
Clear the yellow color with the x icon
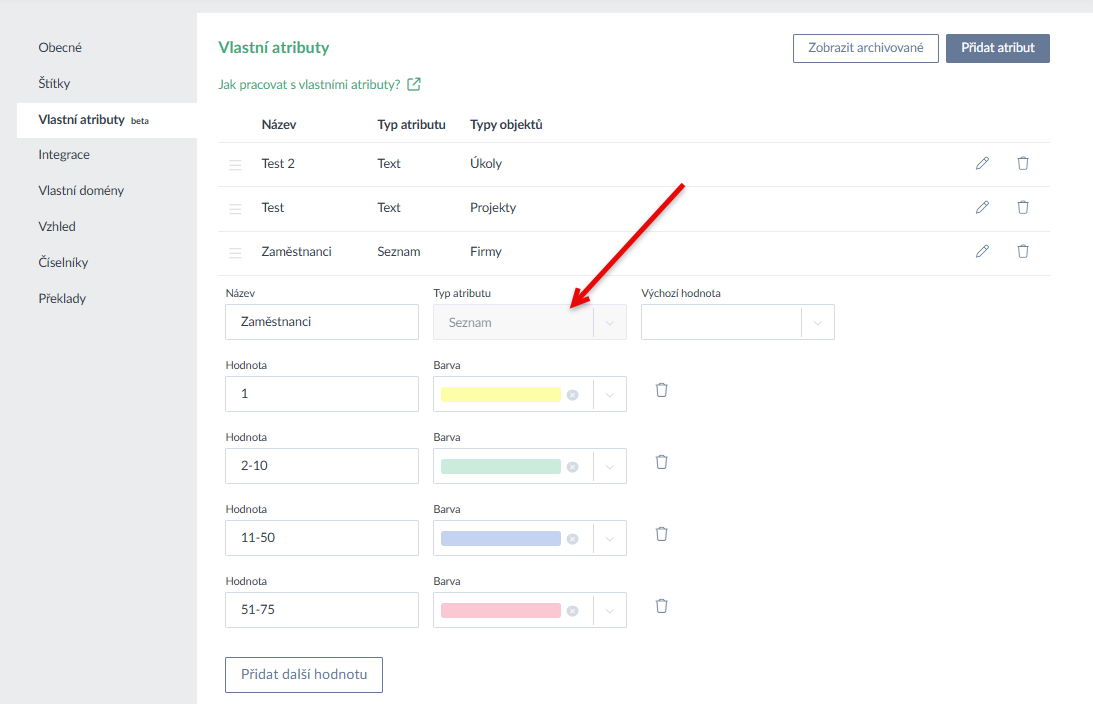572,395
